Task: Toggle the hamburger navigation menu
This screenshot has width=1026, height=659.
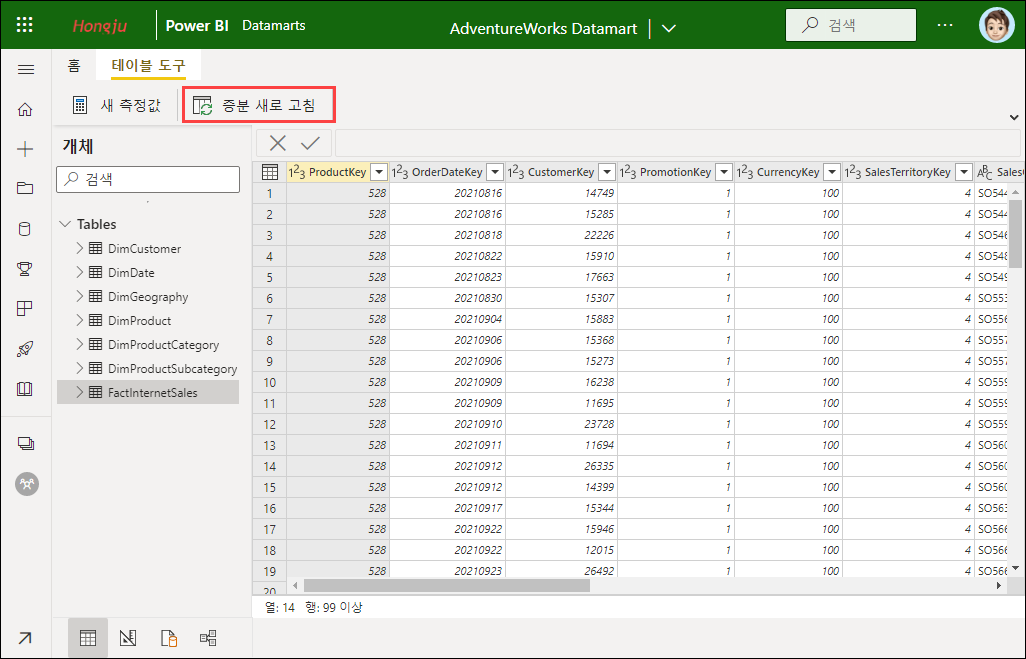Action: 26,69
